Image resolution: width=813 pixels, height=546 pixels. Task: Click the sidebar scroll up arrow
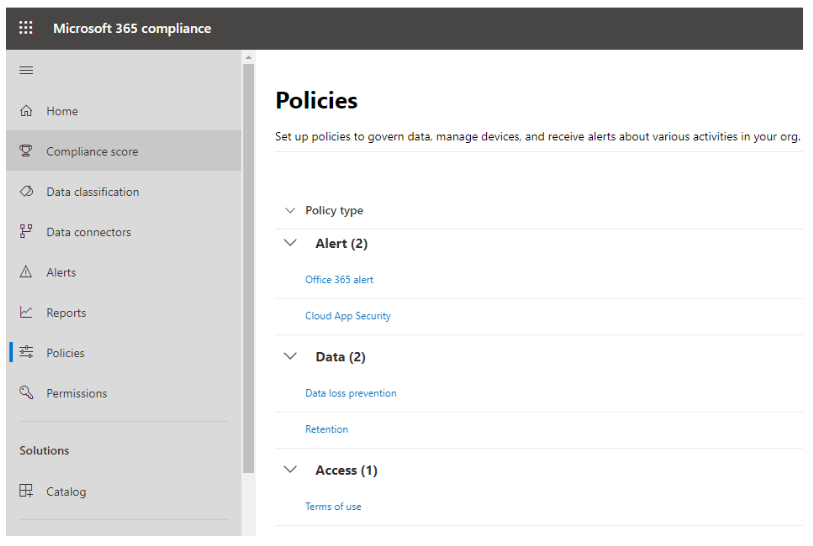click(248, 57)
